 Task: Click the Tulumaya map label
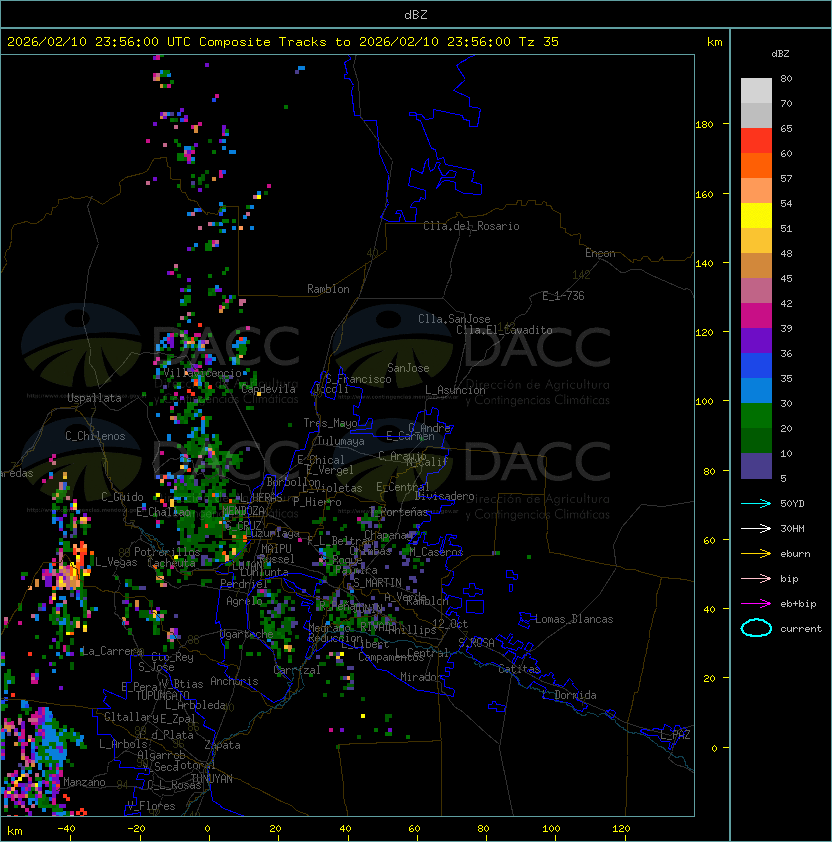click(341, 441)
